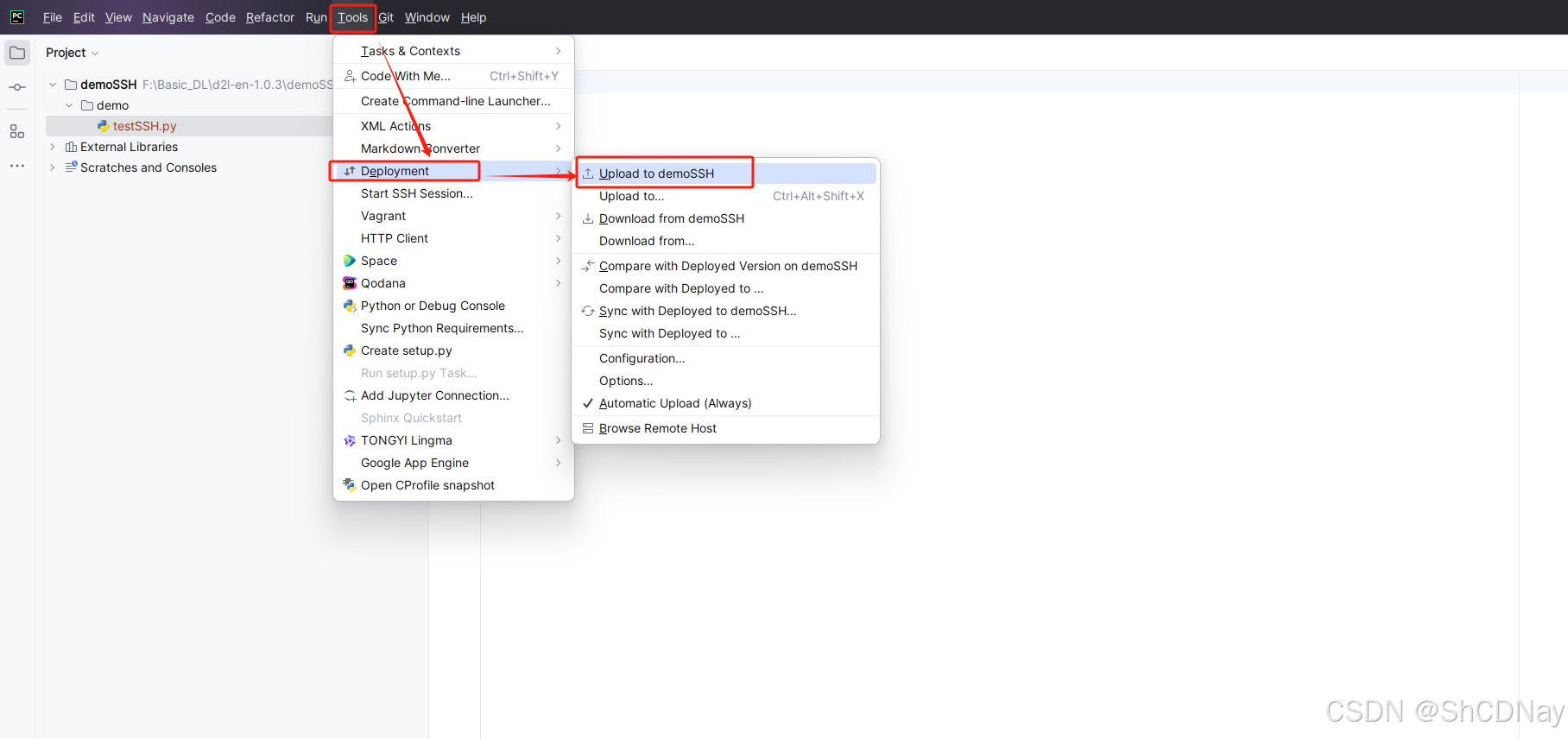Click the Tools menu
The width and height of the screenshot is (1568, 739).
point(352,17)
